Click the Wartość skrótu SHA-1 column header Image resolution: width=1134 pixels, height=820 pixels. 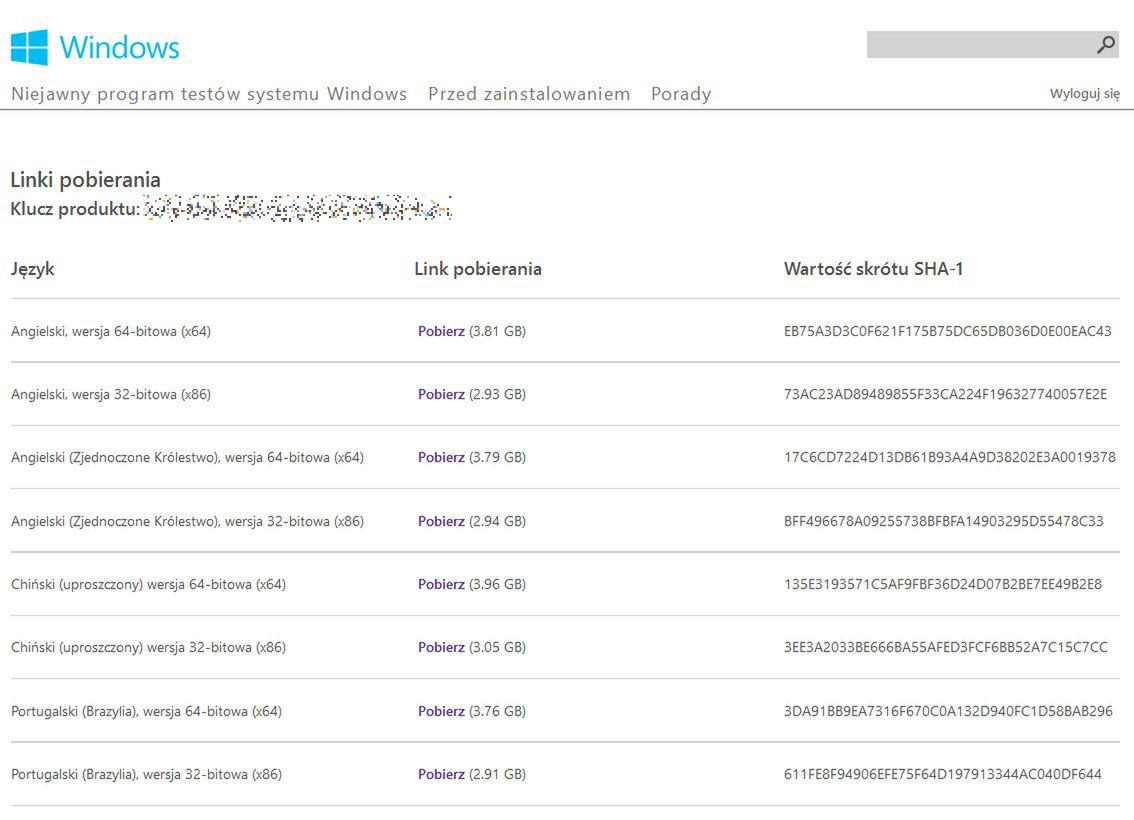coord(874,269)
